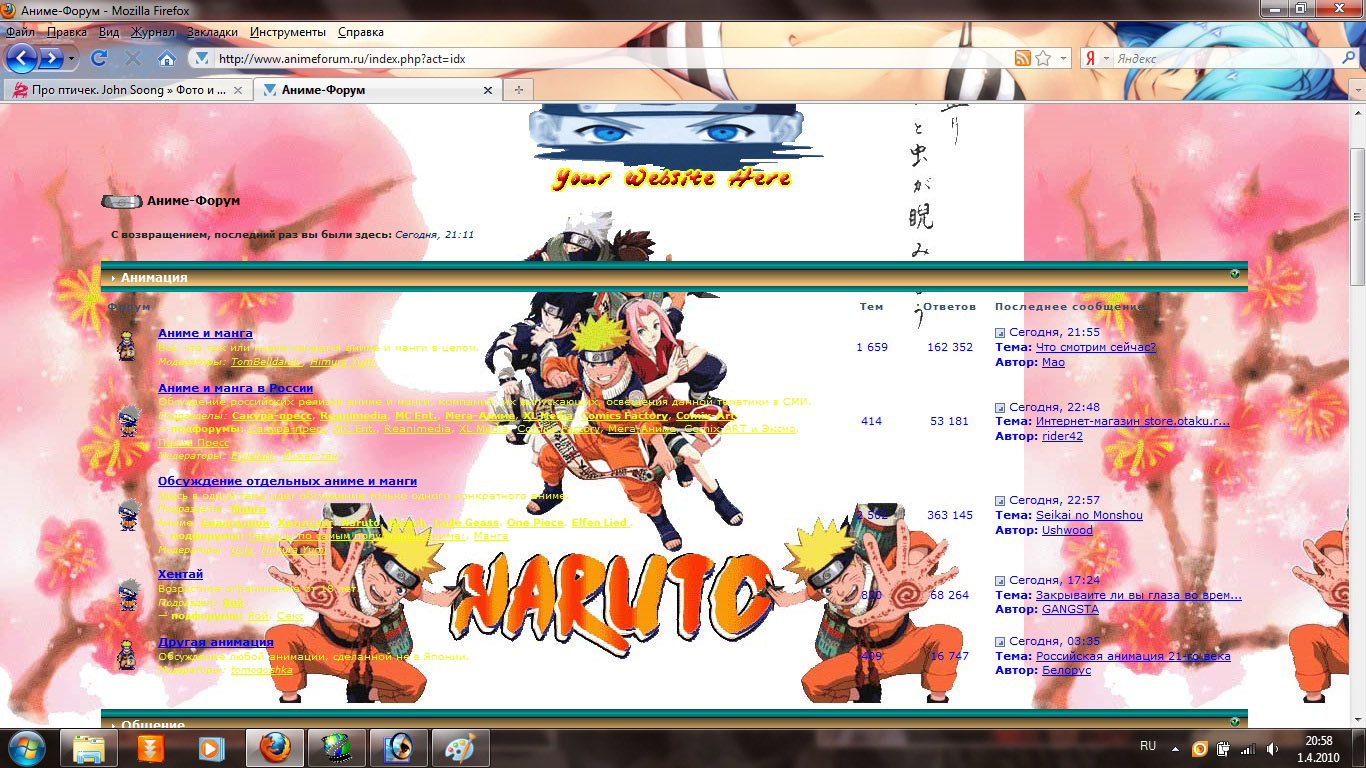Open Аниме и манга в России forum
Screen dimensions: 1366x768
pyautogui.click(x=235, y=388)
